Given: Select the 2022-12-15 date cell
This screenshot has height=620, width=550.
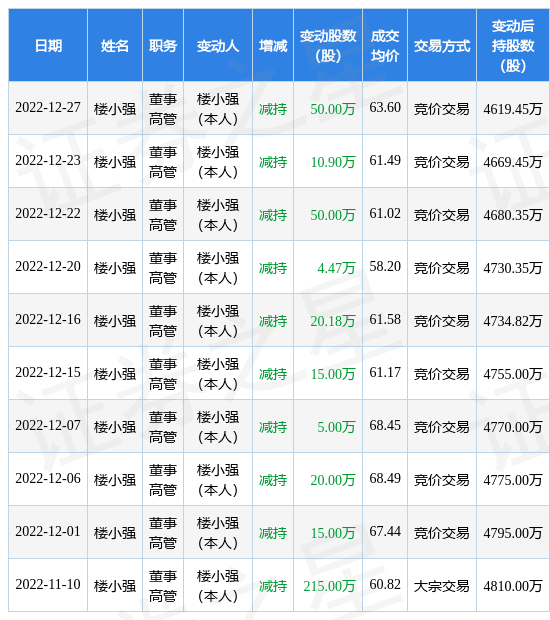Looking at the screenshot, I should pyautogui.click(x=48, y=372).
